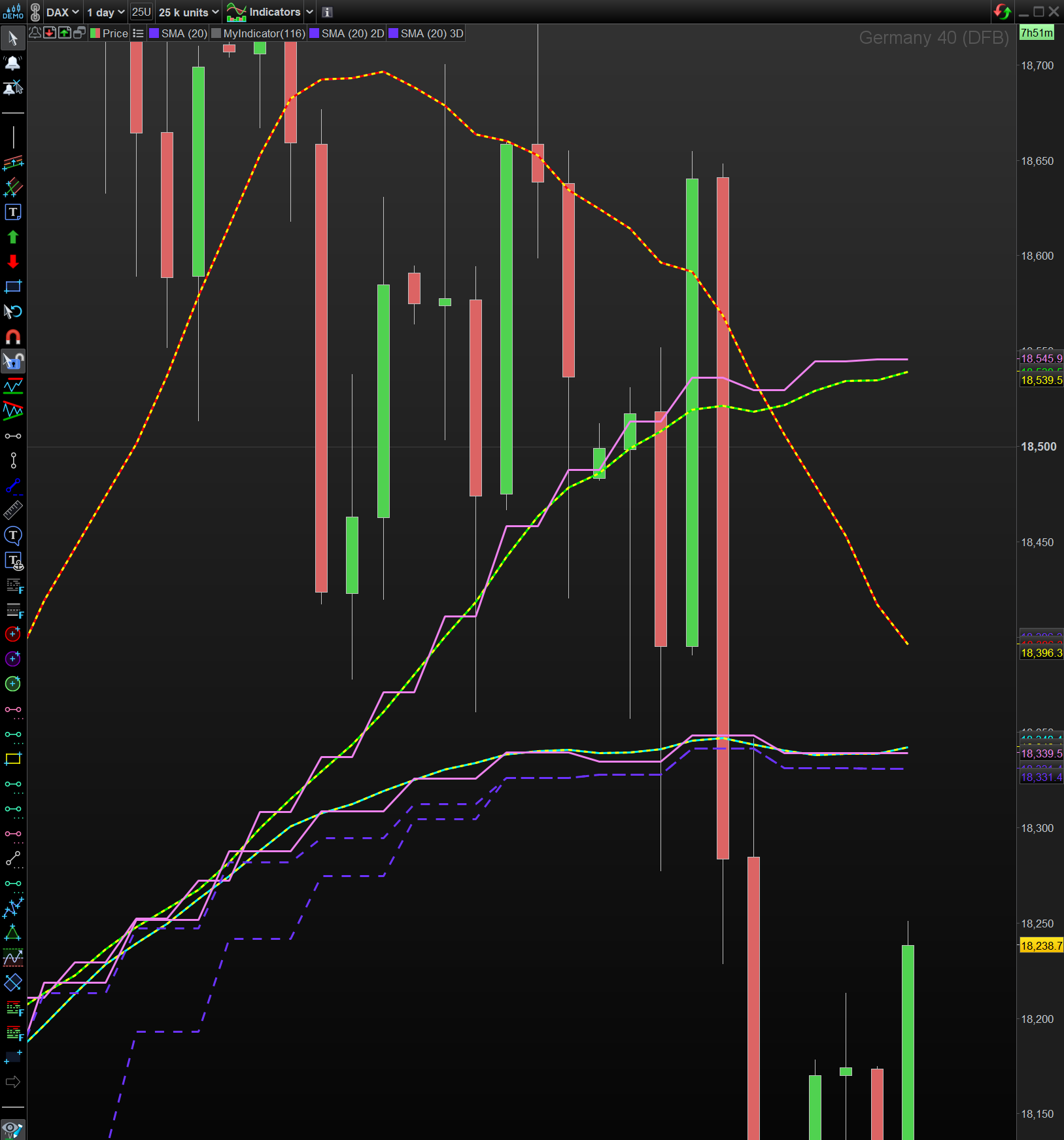Select the bell with cursor tool
This screenshot has width=1064, height=1140.
click(x=13, y=88)
